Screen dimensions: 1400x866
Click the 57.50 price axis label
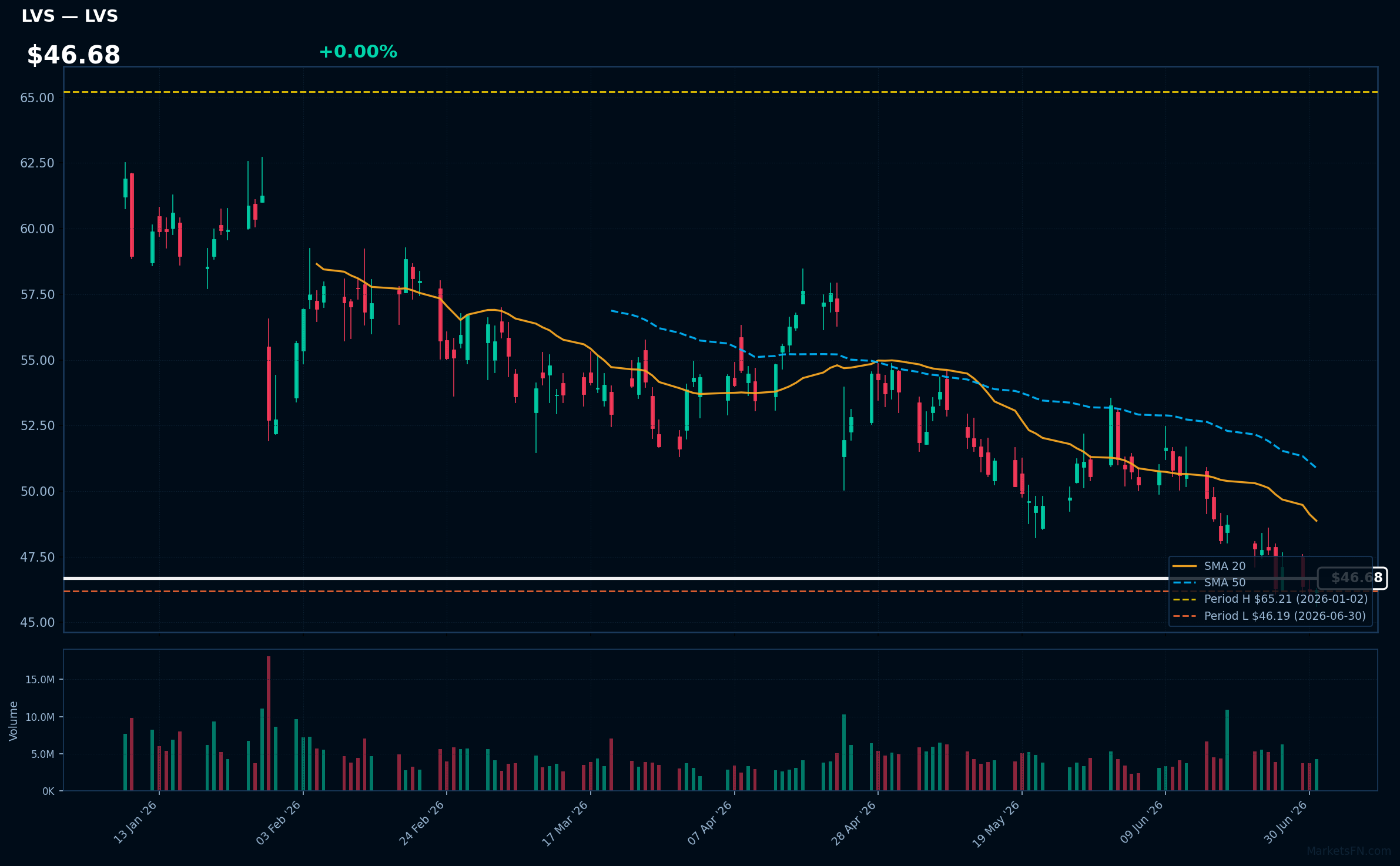point(37,294)
